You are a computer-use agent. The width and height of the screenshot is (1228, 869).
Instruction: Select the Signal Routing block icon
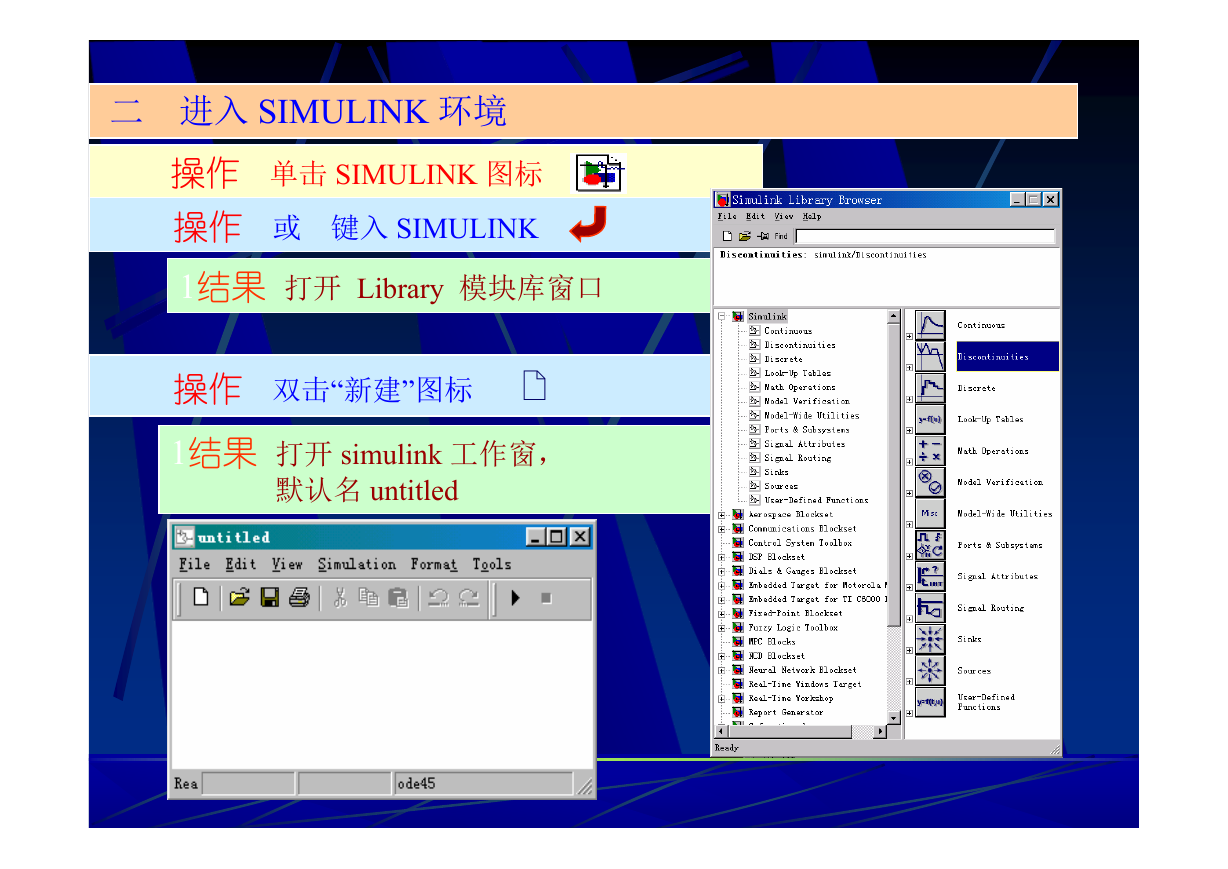click(x=930, y=608)
